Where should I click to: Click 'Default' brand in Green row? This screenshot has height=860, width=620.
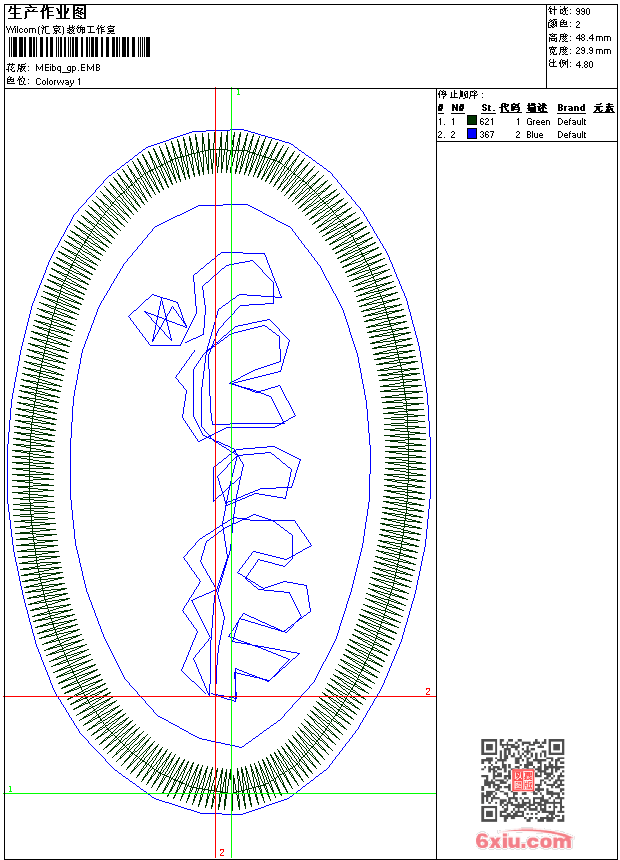(572, 122)
